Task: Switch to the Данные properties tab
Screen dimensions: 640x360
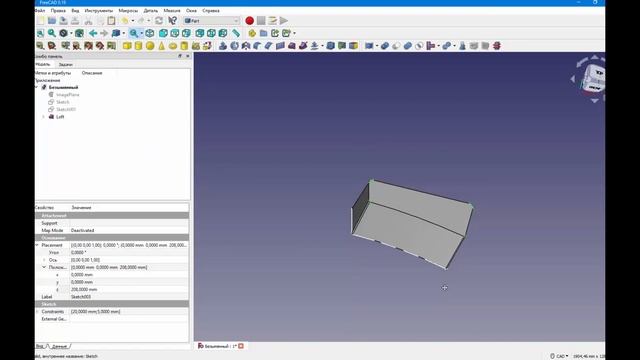Action: pyautogui.click(x=60, y=346)
